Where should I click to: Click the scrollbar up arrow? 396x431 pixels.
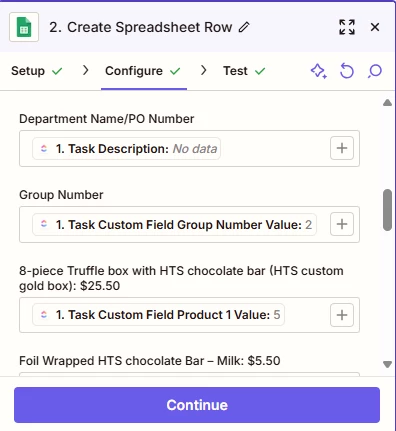(387, 103)
